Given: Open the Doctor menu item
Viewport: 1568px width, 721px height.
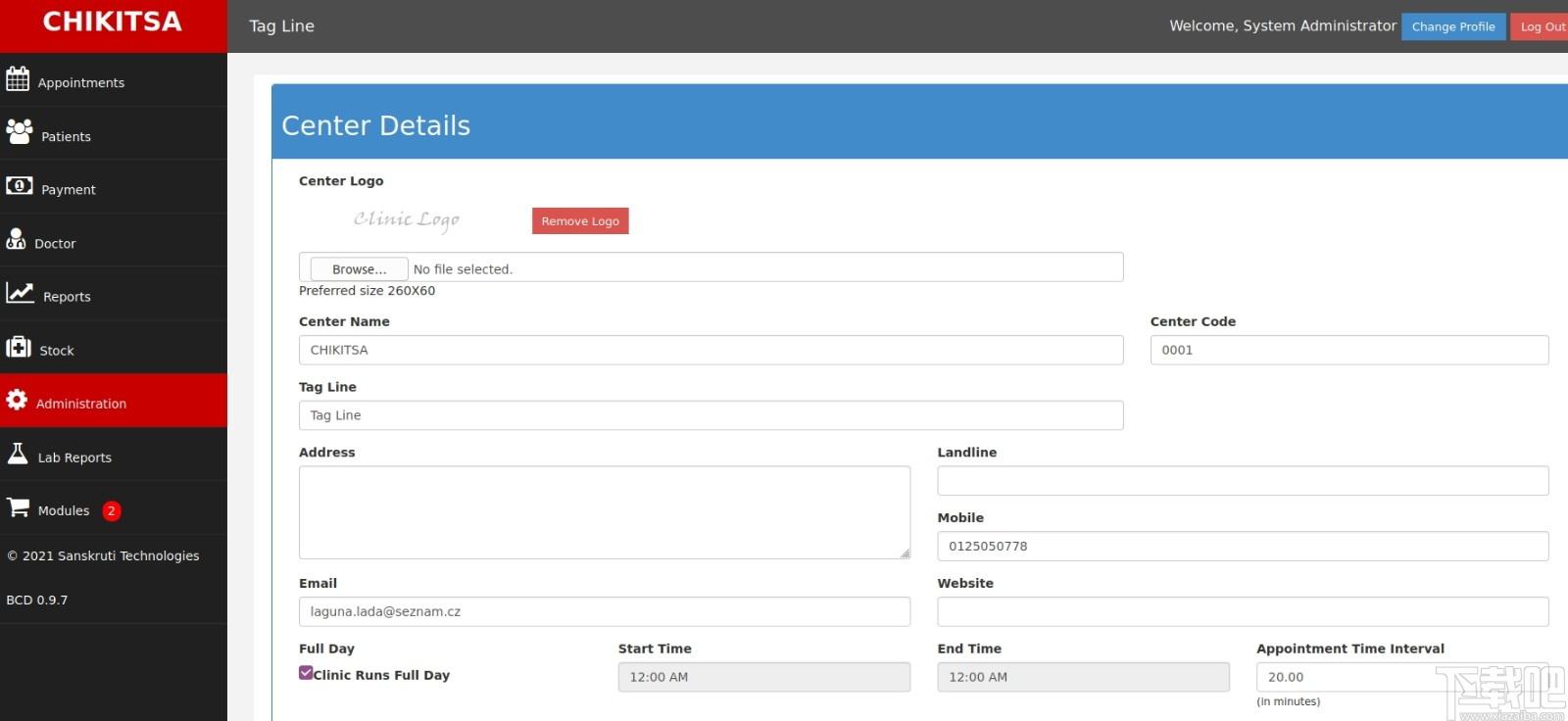Looking at the screenshot, I should point(114,241).
